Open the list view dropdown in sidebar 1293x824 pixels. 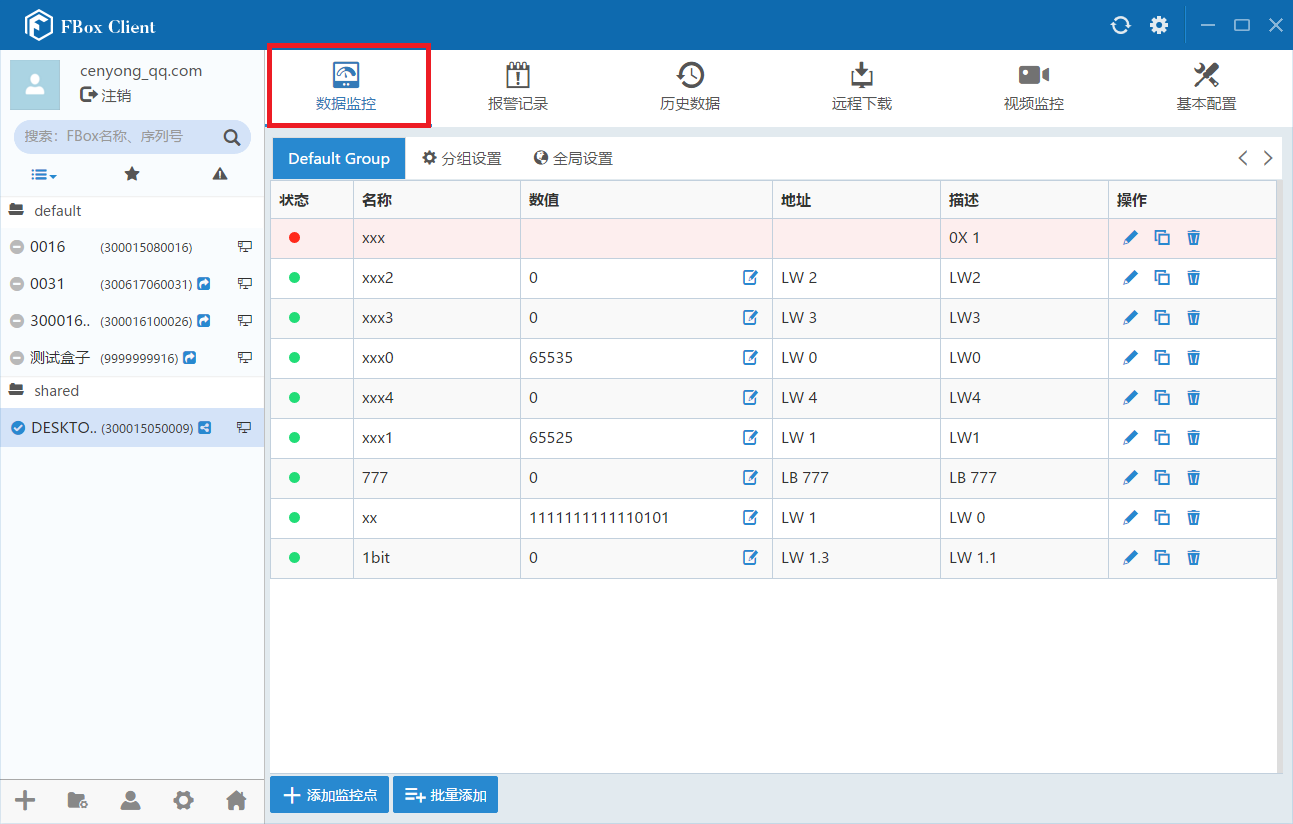(43, 175)
